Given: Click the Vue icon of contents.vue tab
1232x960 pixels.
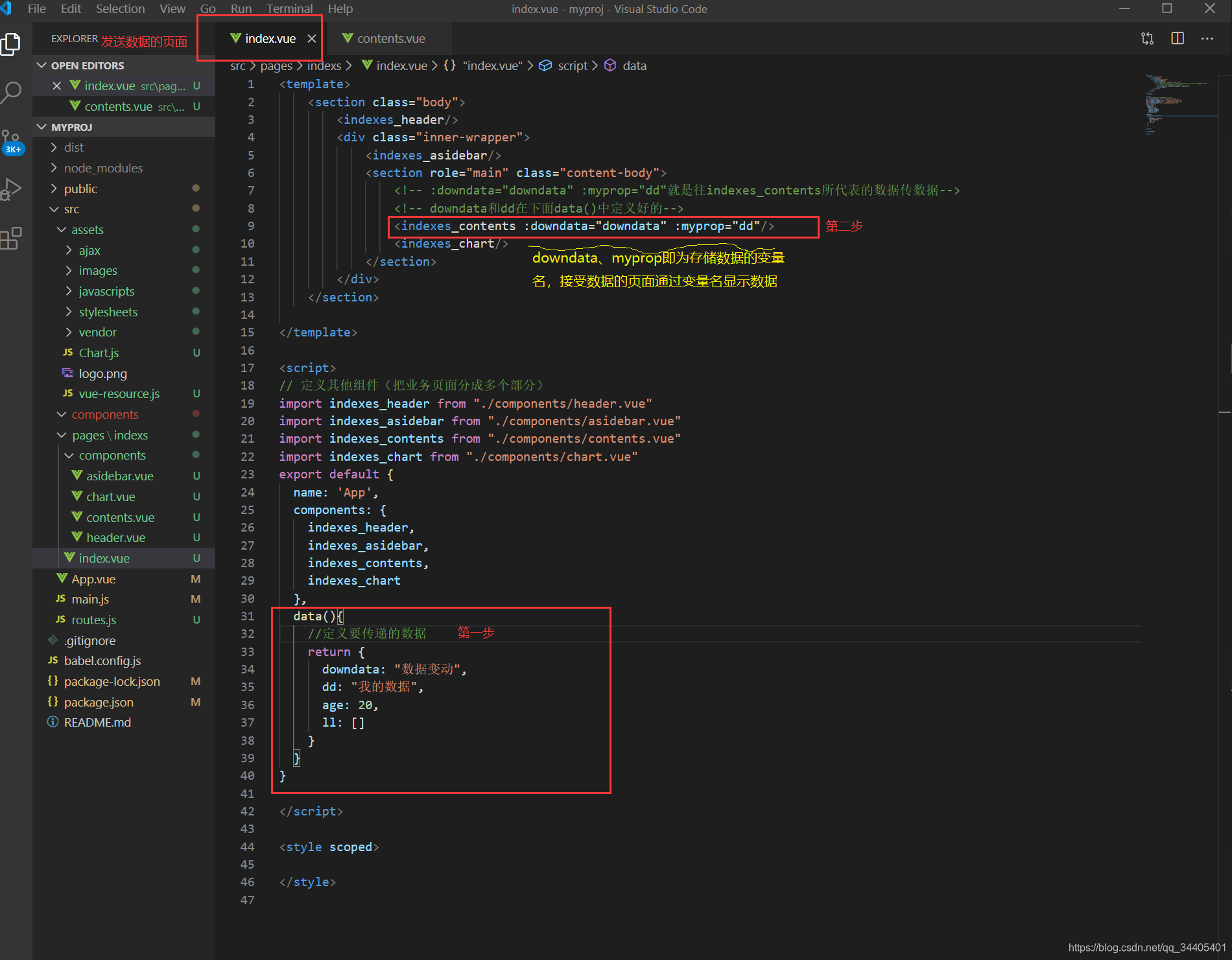Looking at the screenshot, I should pyautogui.click(x=348, y=38).
